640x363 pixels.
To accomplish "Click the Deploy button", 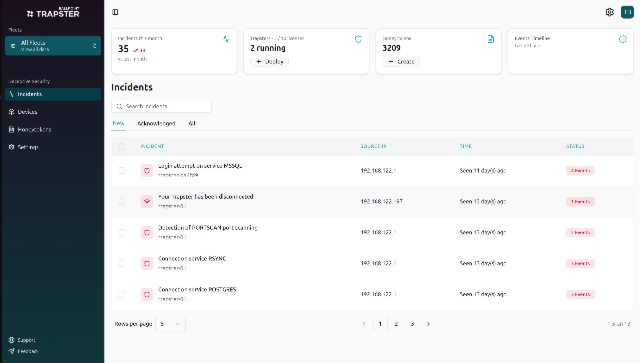I will click(x=269, y=62).
